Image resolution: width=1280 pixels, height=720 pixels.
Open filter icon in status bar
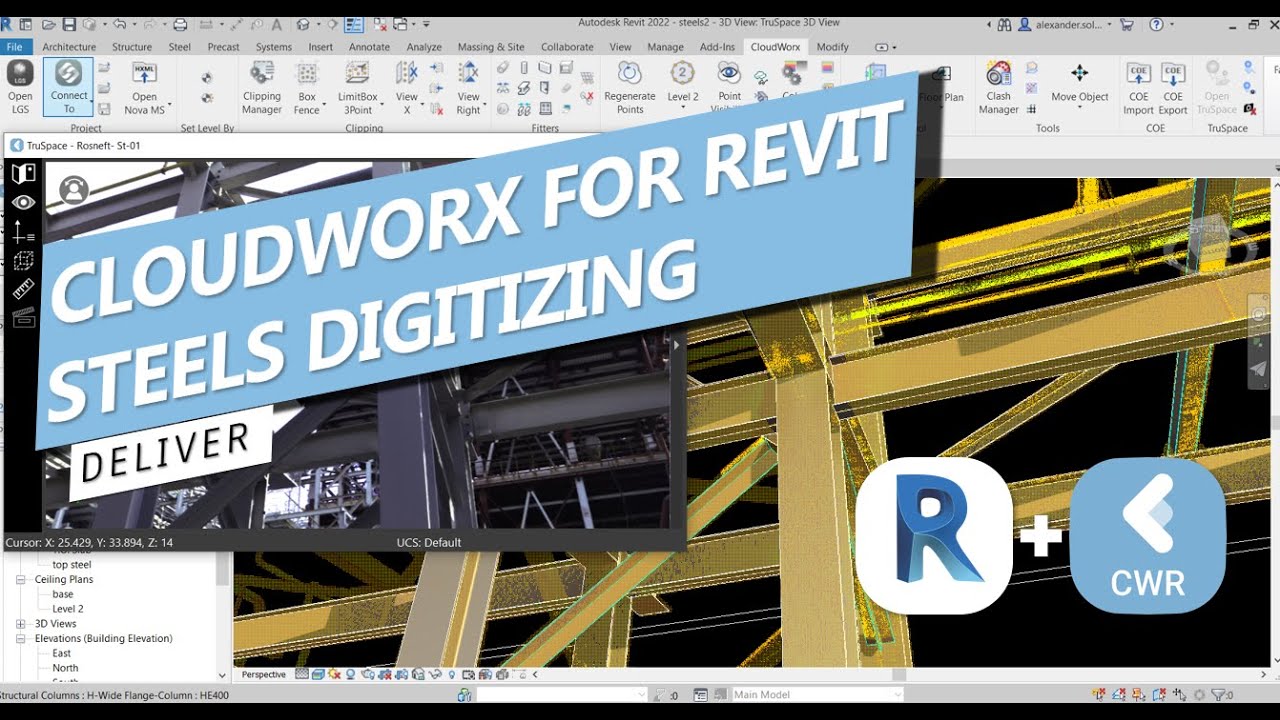(1218, 694)
